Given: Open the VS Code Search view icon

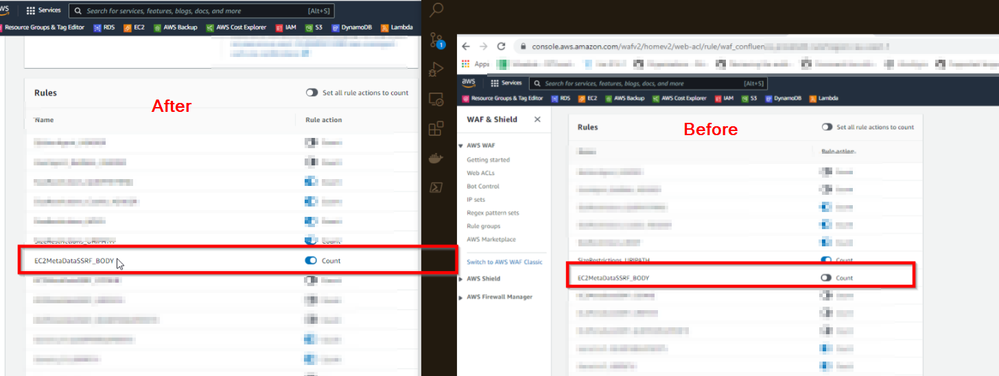Looking at the screenshot, I should [437, 10].
